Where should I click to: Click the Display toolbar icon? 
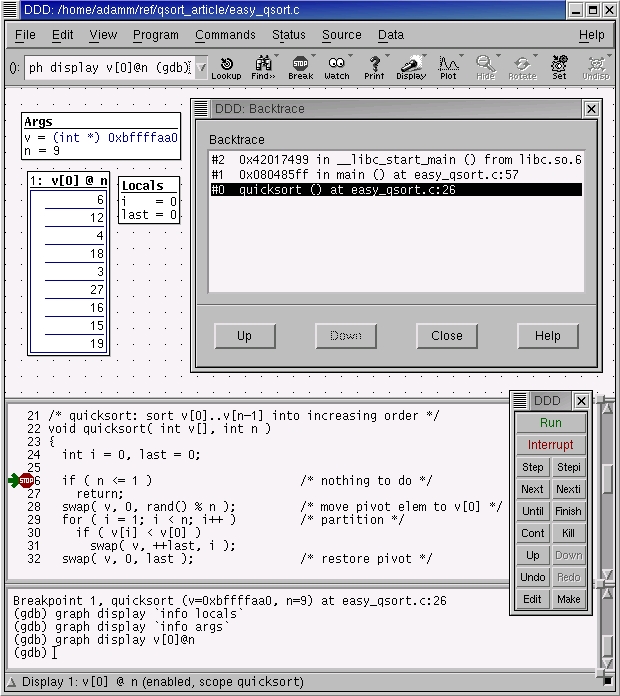click(411, 67)
